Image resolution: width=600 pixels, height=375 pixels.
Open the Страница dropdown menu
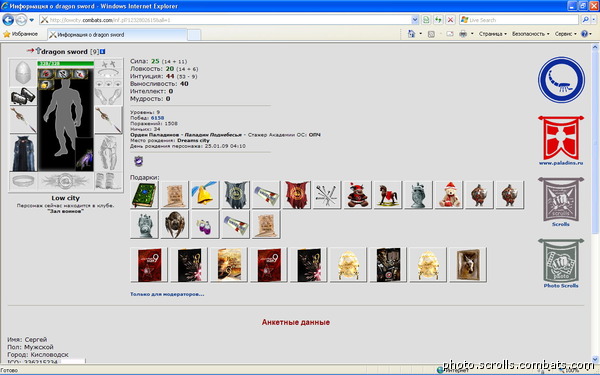492,34
